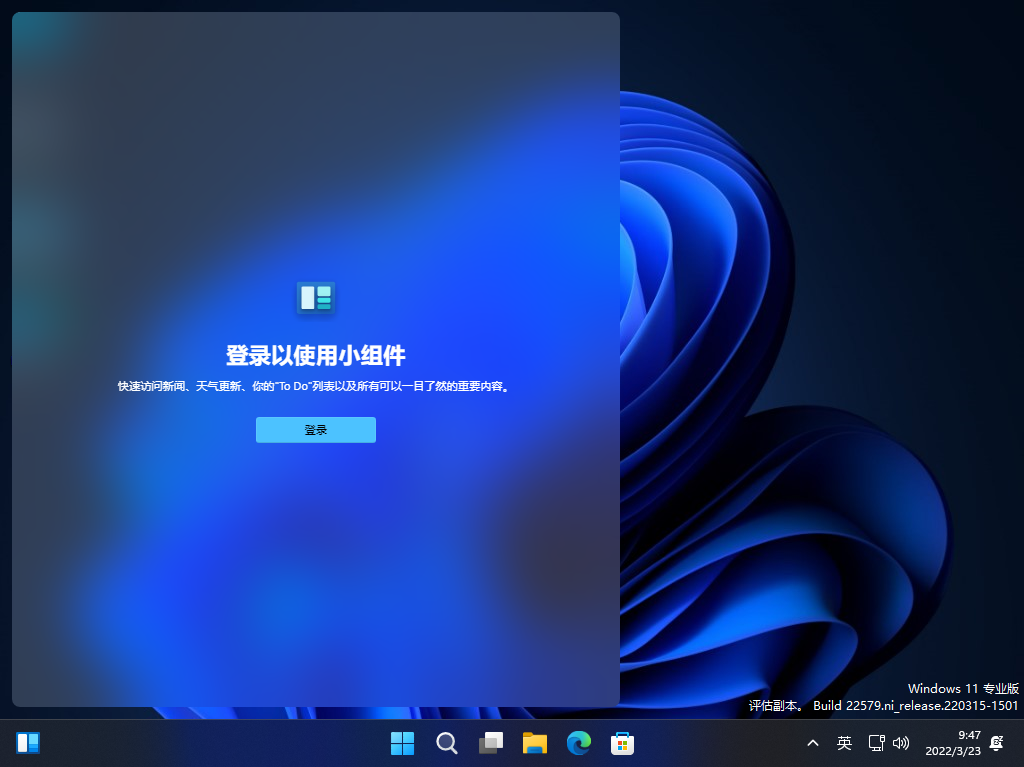Screen dimensions: 1024x767
Task: Click the 登录以使用小组件 heading text
Action: coord(315,355)
